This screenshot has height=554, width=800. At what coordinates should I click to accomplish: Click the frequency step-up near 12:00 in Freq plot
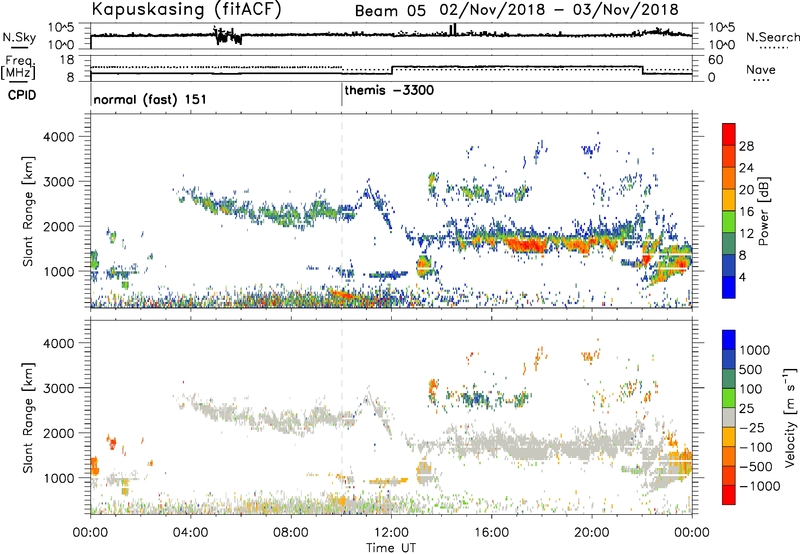(x=392, y=70)
